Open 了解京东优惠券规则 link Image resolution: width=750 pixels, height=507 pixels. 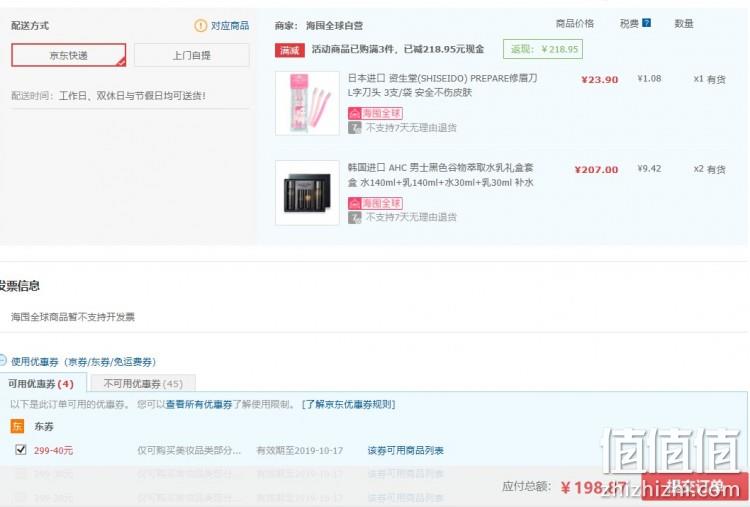pos(348,405)
